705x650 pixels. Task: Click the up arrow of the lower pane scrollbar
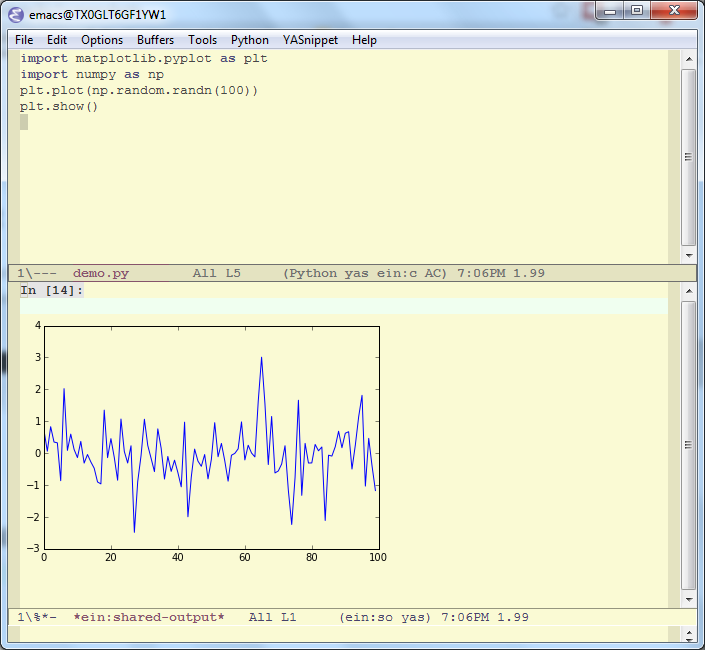(688, 290)
